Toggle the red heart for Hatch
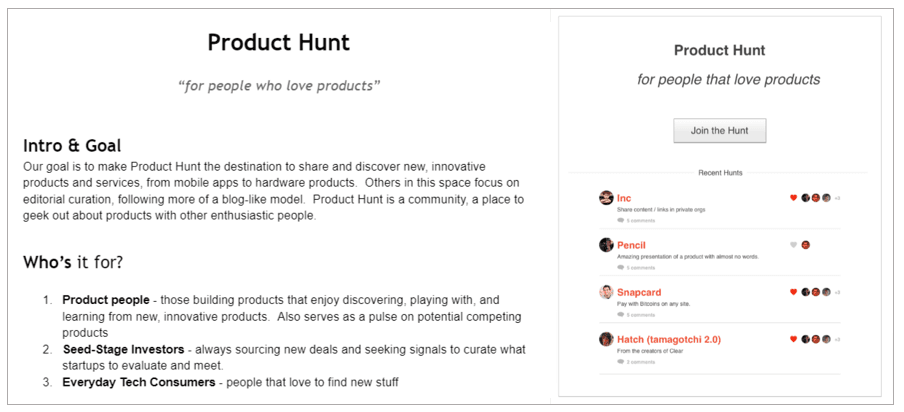Image resolution: width=904 pixels, height=412 pixels. point(793,339)
